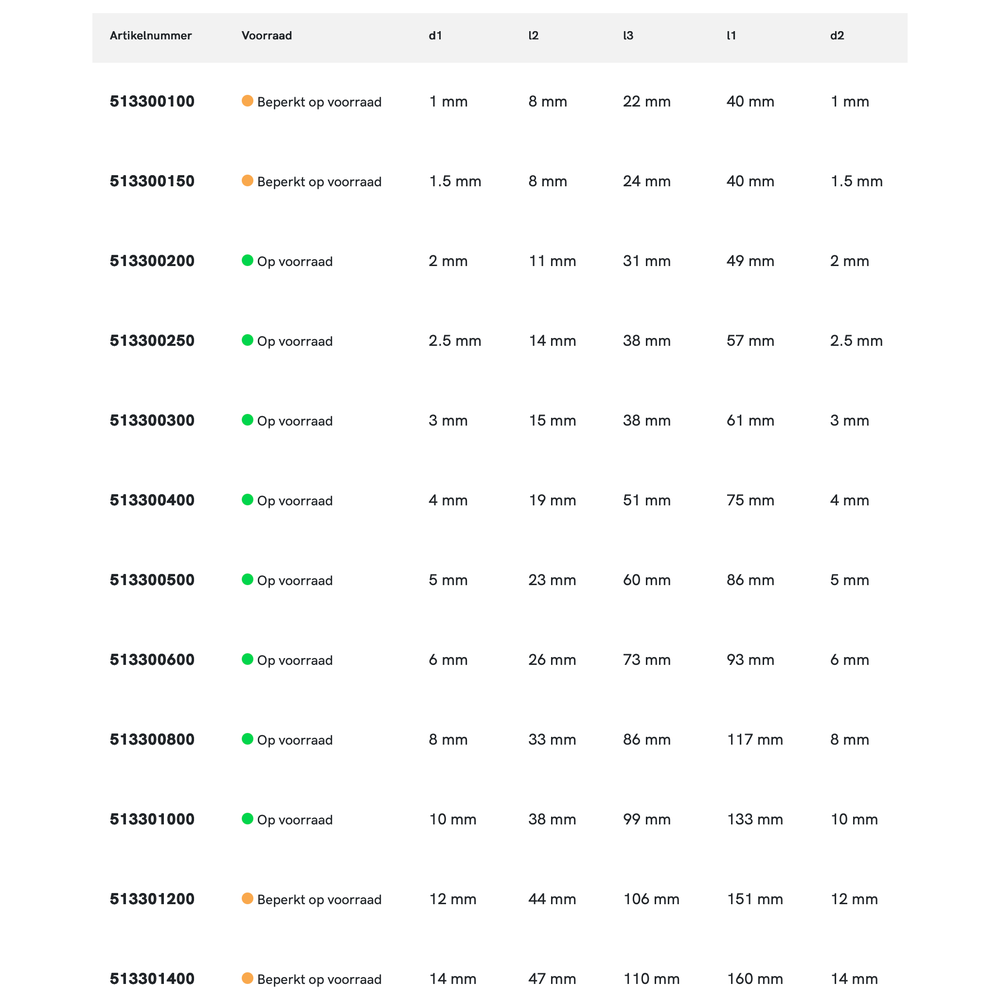Click orange indicator next to 513301400
The height and width of the screenshot is (1000, 1000).
pyautogui.click(x=247, y=978)
